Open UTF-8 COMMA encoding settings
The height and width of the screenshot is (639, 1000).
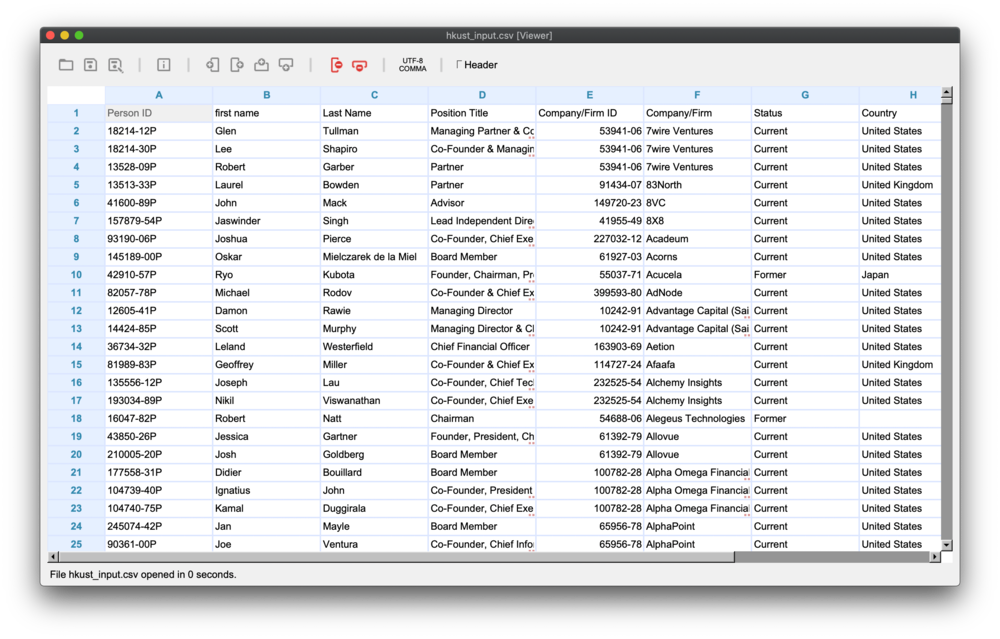tap(413, 65)
